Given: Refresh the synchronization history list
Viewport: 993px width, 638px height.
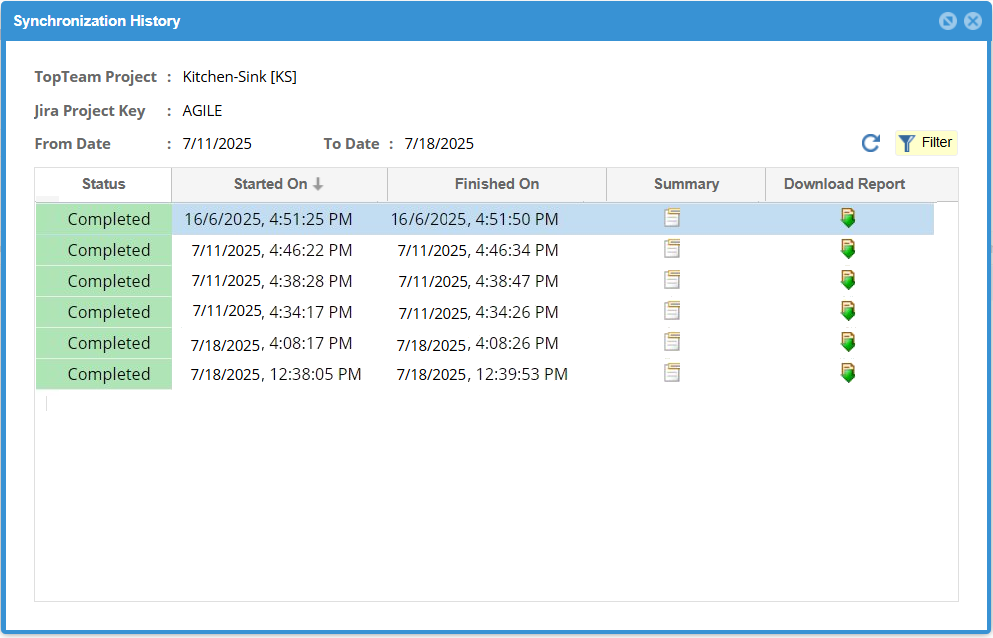Looking at the screenshot, I should click(870, 143).
